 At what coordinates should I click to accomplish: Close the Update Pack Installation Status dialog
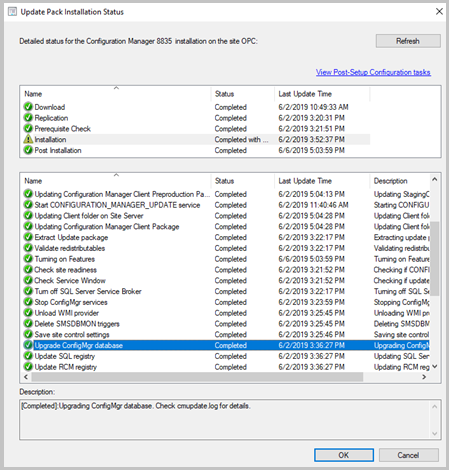point(439,12)
